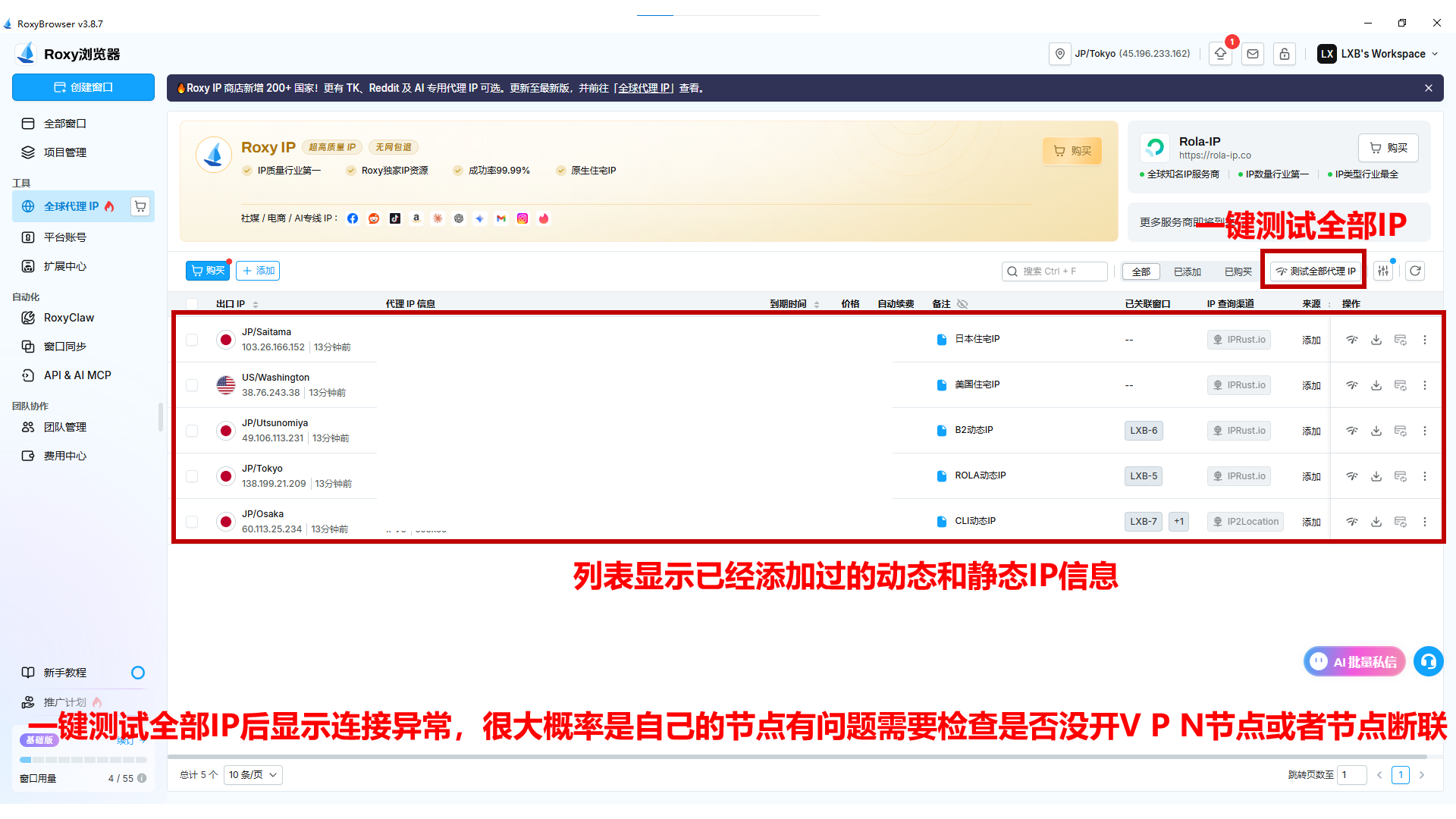Image resolution: width=1456 pixels, height=819 pixels.
Task: Click the 测试全部代理 IP button
Action: click(1316, 271)
